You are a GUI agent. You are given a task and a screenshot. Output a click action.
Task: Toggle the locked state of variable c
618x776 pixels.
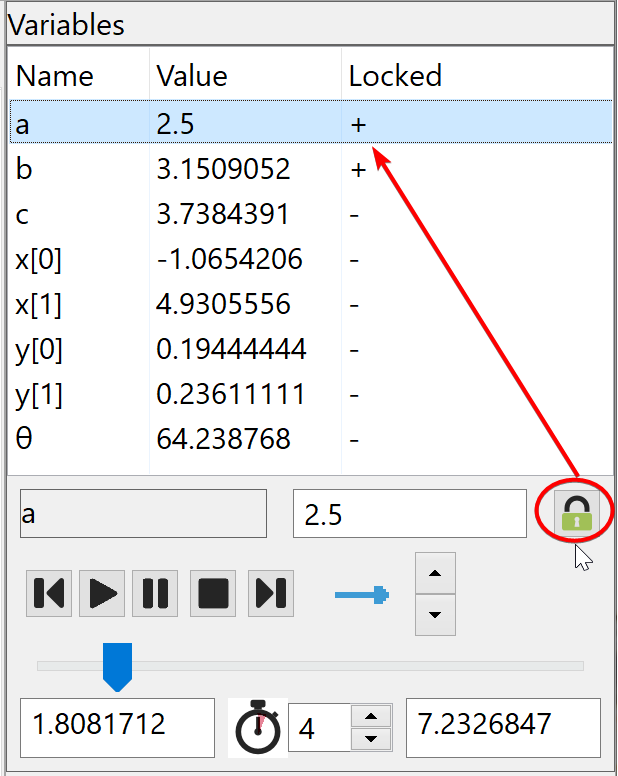354,214
